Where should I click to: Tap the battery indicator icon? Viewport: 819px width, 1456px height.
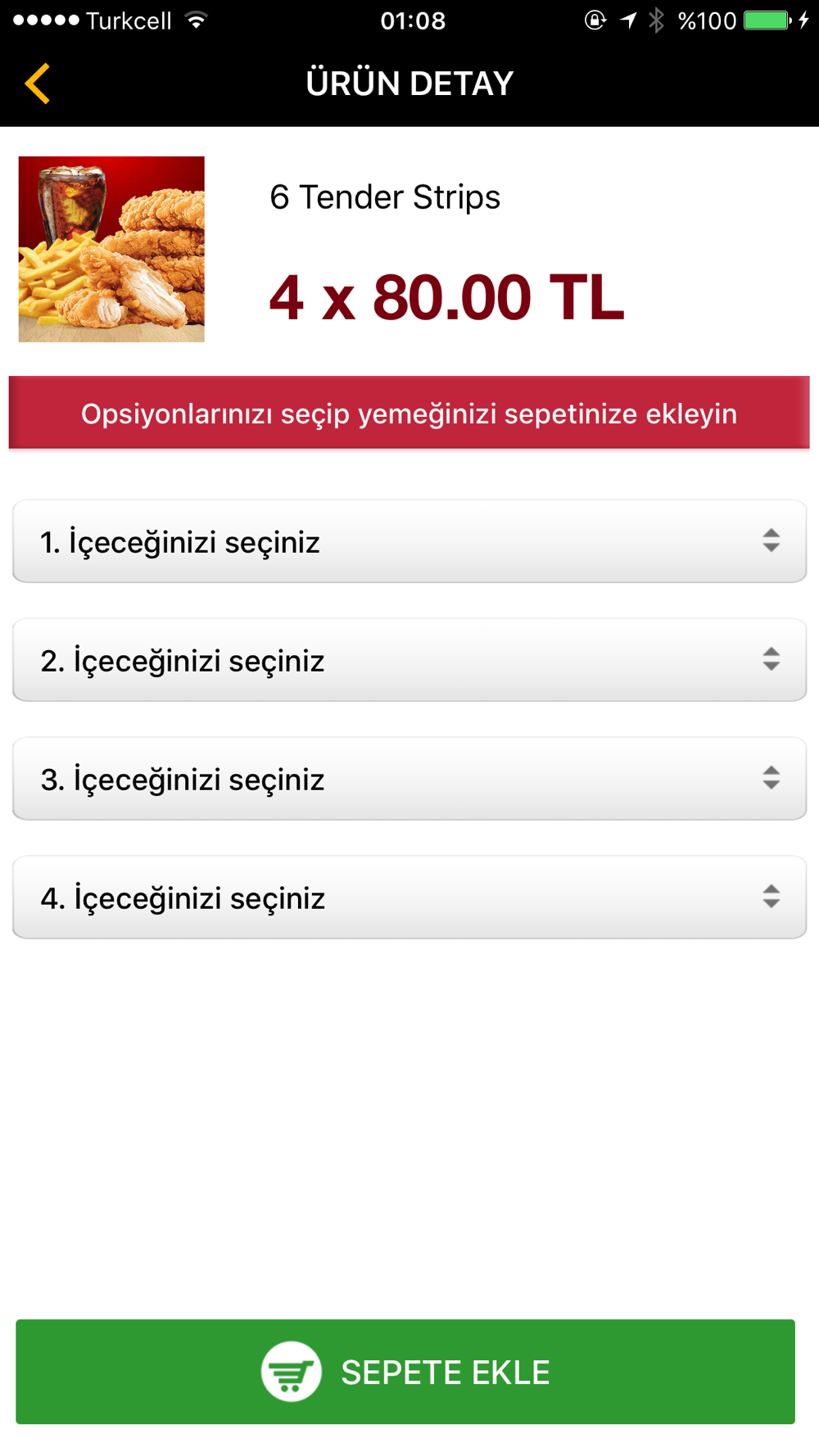(767, 20)
